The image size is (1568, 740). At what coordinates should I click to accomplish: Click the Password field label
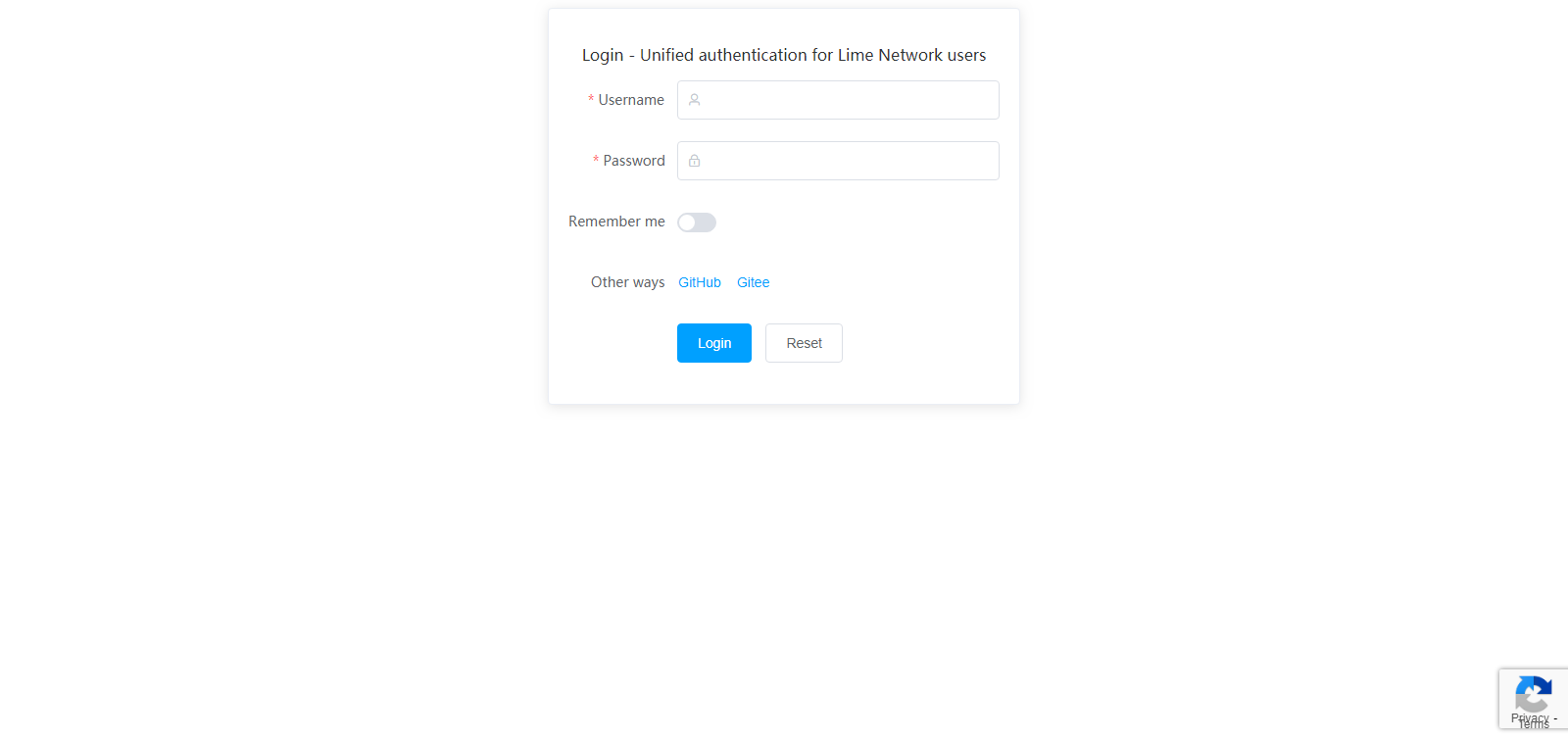pos(634,161)
